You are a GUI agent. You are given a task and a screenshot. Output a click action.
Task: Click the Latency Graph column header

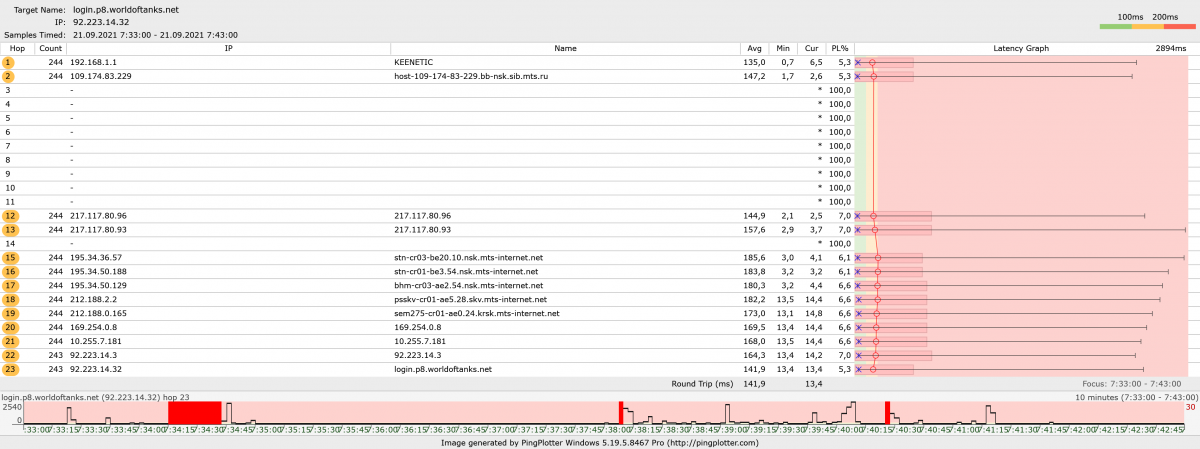tap(1021, 48)
